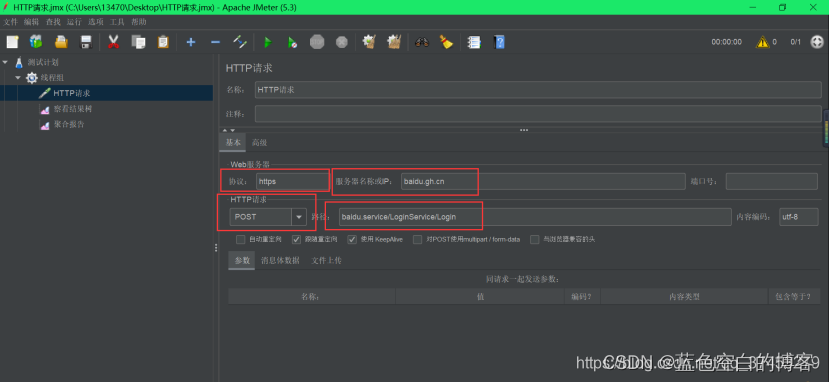Viewport: 830px width, 382px height.
Task: Open the 选项 menu
Action: tap(96, 22)
